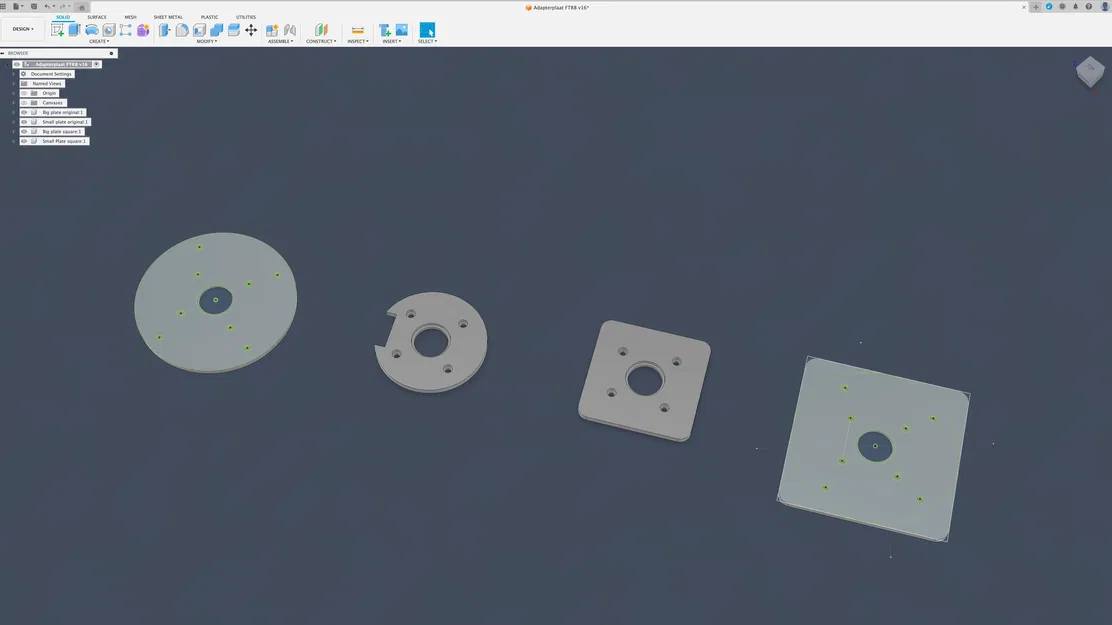Open the Extensions icon in title bar
This screenshot has height=625, width=1112.
pyautogui.click(x=1049, y=6)
